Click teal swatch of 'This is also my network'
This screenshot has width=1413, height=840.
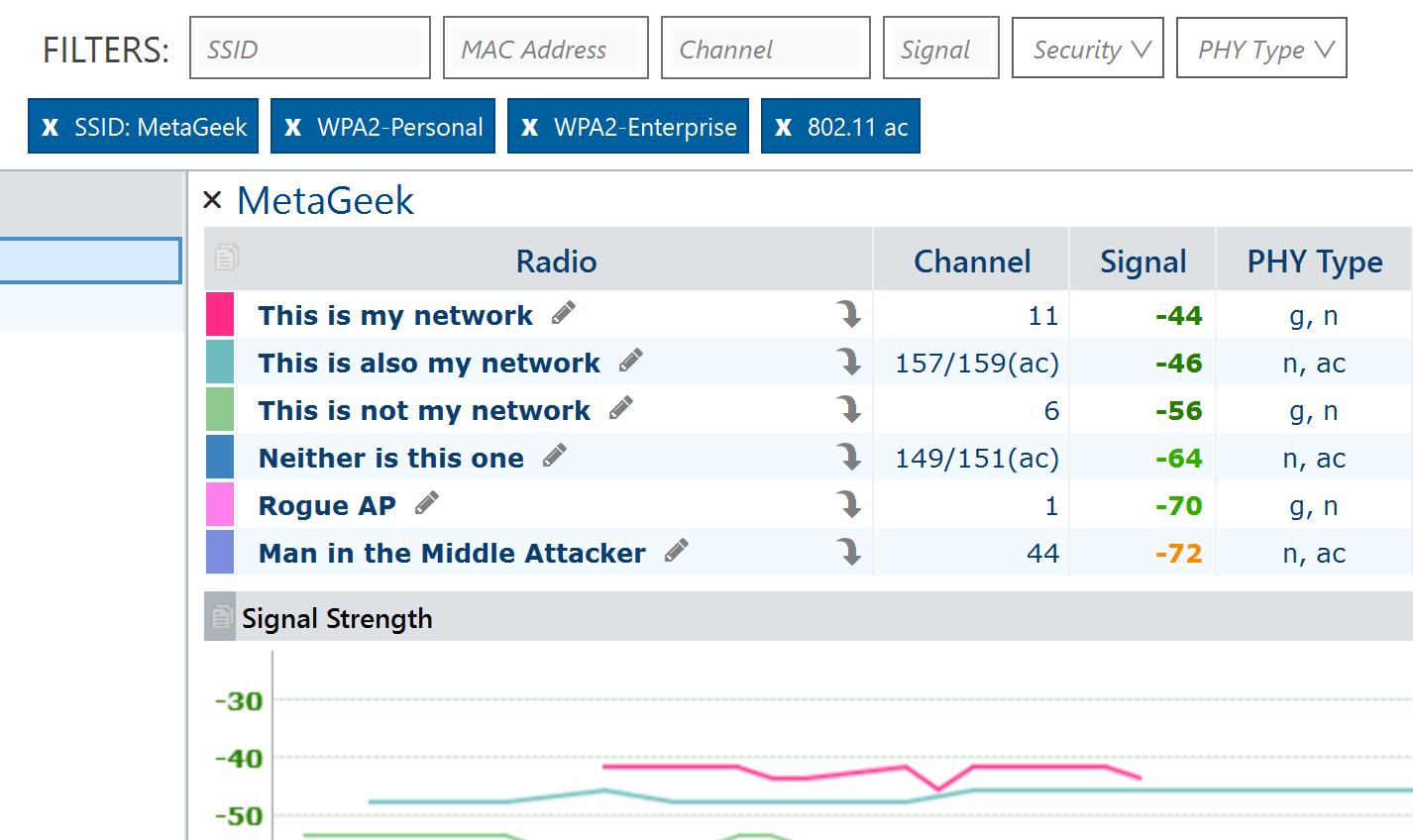(x=220, y=362)
